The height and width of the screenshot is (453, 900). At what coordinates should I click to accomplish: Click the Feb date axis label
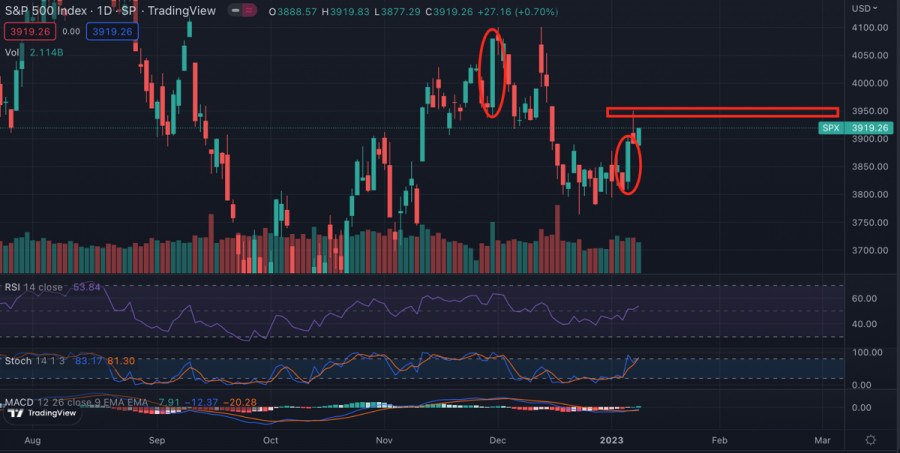tap(719, 440)
